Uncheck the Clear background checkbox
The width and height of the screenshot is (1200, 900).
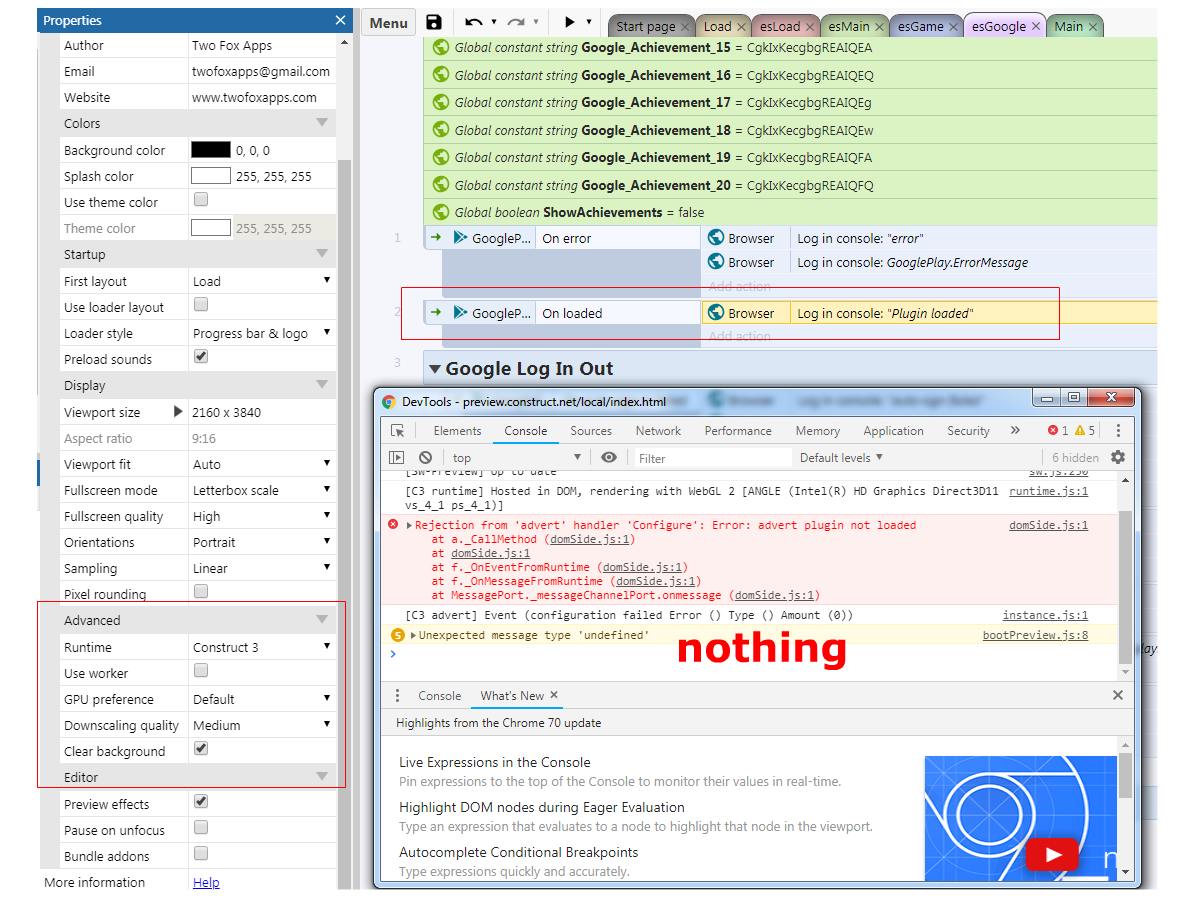200,749
